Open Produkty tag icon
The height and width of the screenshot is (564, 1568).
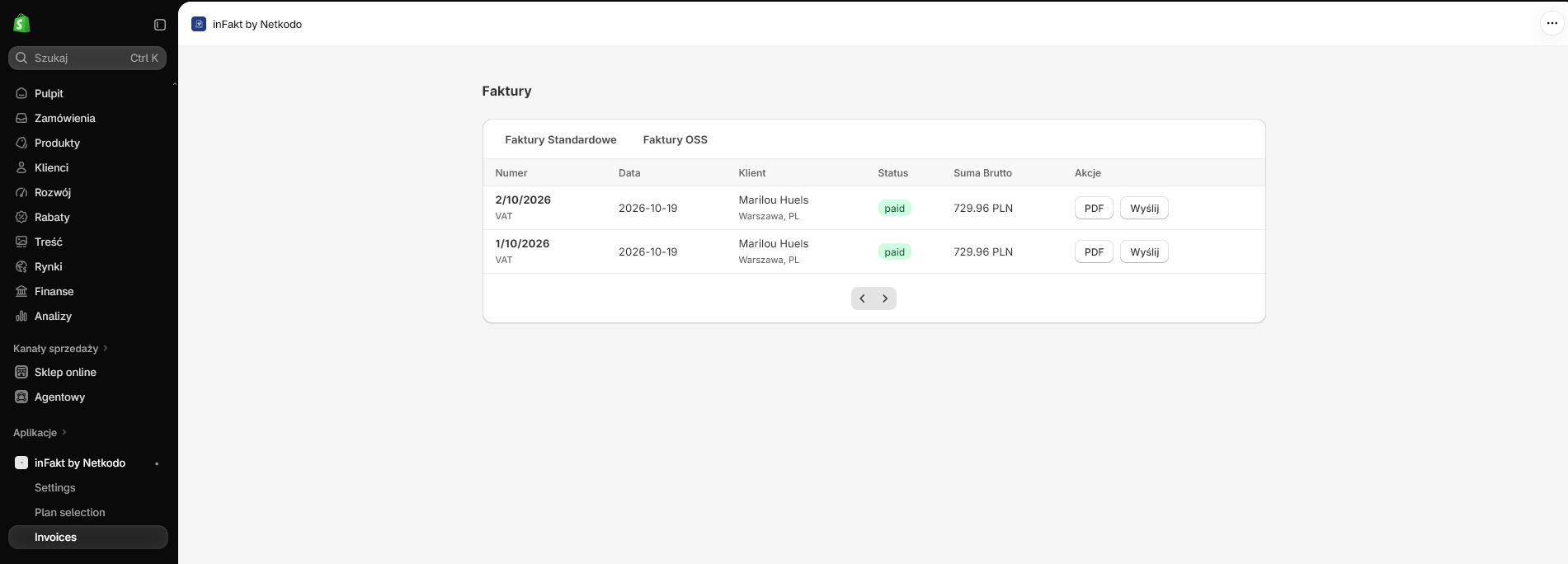[21, 143]
